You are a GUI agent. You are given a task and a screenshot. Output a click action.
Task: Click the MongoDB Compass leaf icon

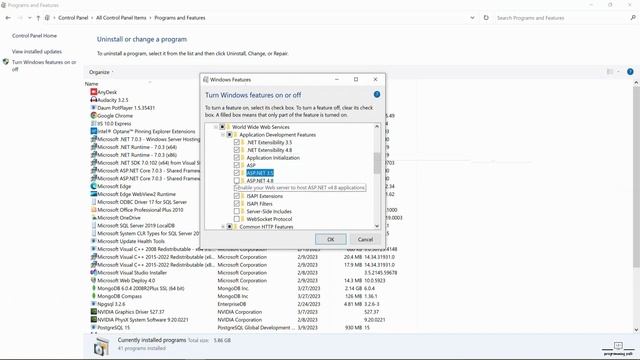point(93,296)
